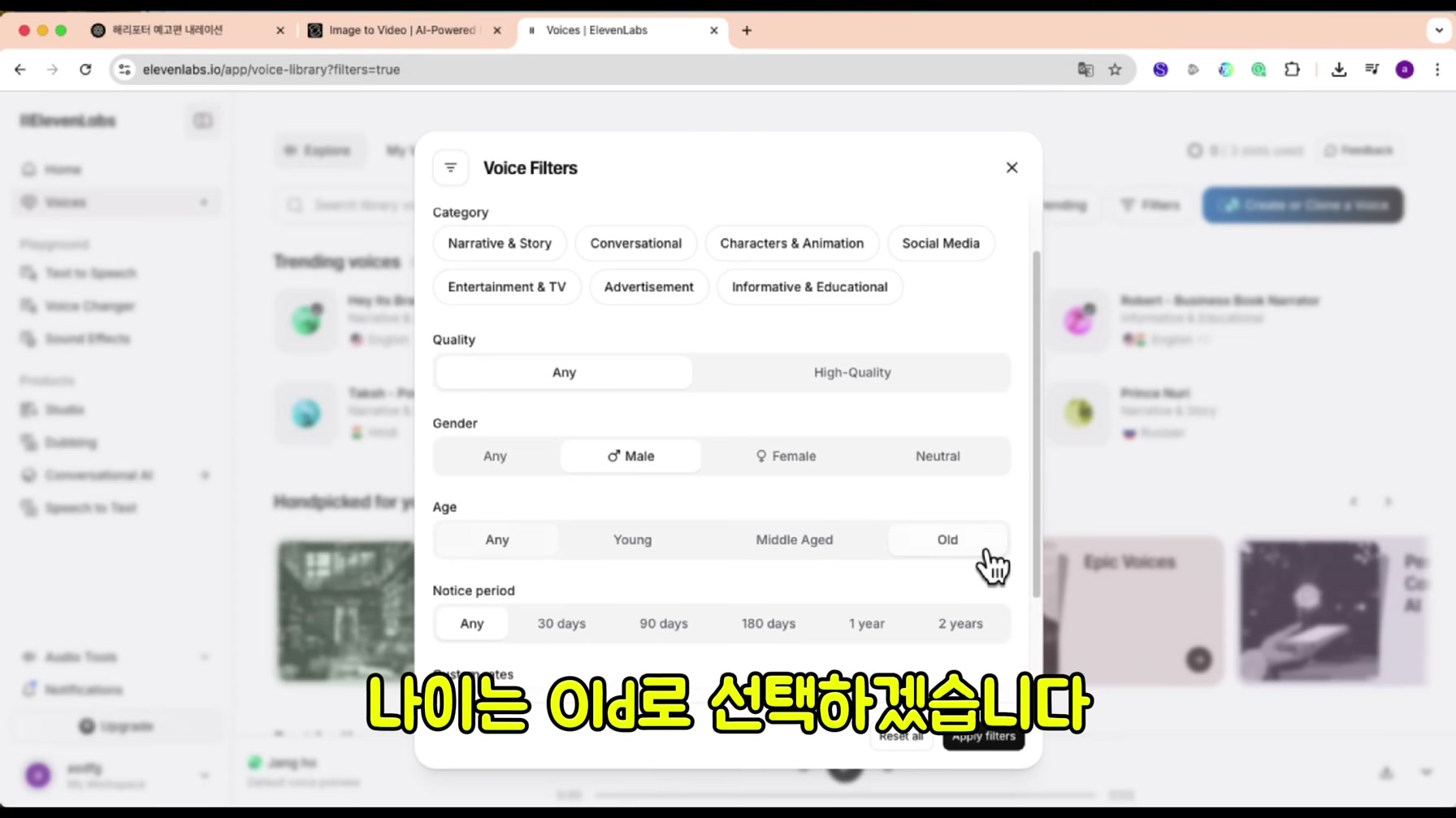Set Age filter to Old
This screenshot has width=1456, height=818.
click(x=947, y=539)
